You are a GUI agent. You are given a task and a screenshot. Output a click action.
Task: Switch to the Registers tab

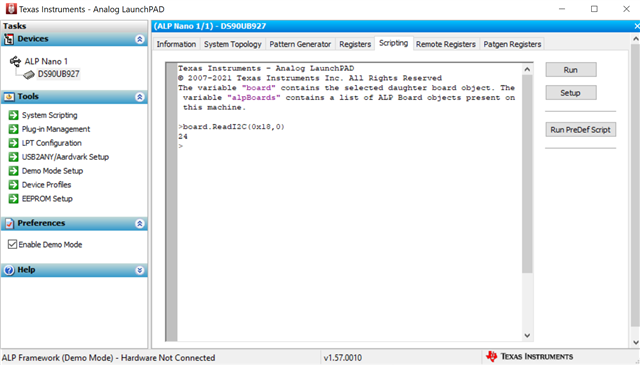coord(355,44)
